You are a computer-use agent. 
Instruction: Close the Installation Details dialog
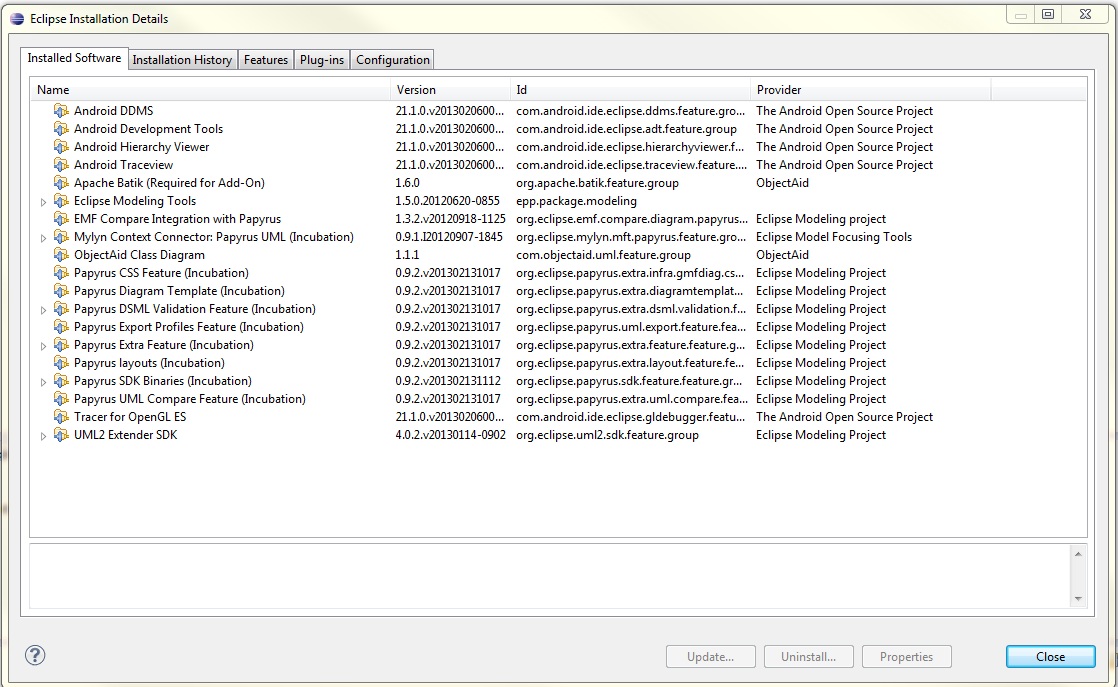click(x=1051, y=656)
